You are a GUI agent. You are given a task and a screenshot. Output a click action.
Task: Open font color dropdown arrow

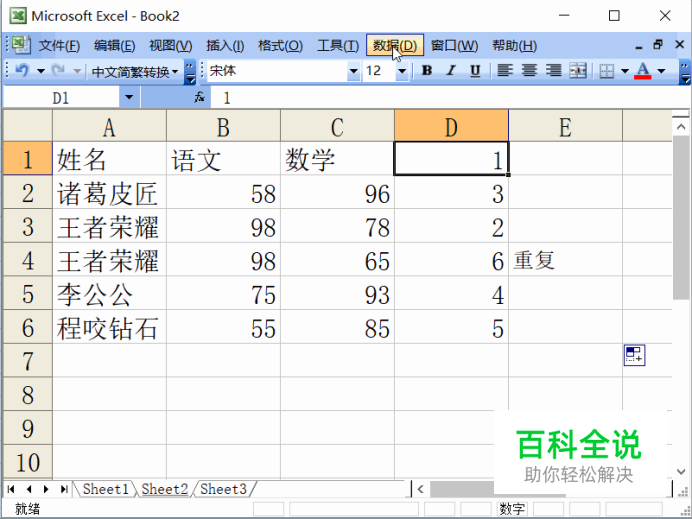[661, 71]
